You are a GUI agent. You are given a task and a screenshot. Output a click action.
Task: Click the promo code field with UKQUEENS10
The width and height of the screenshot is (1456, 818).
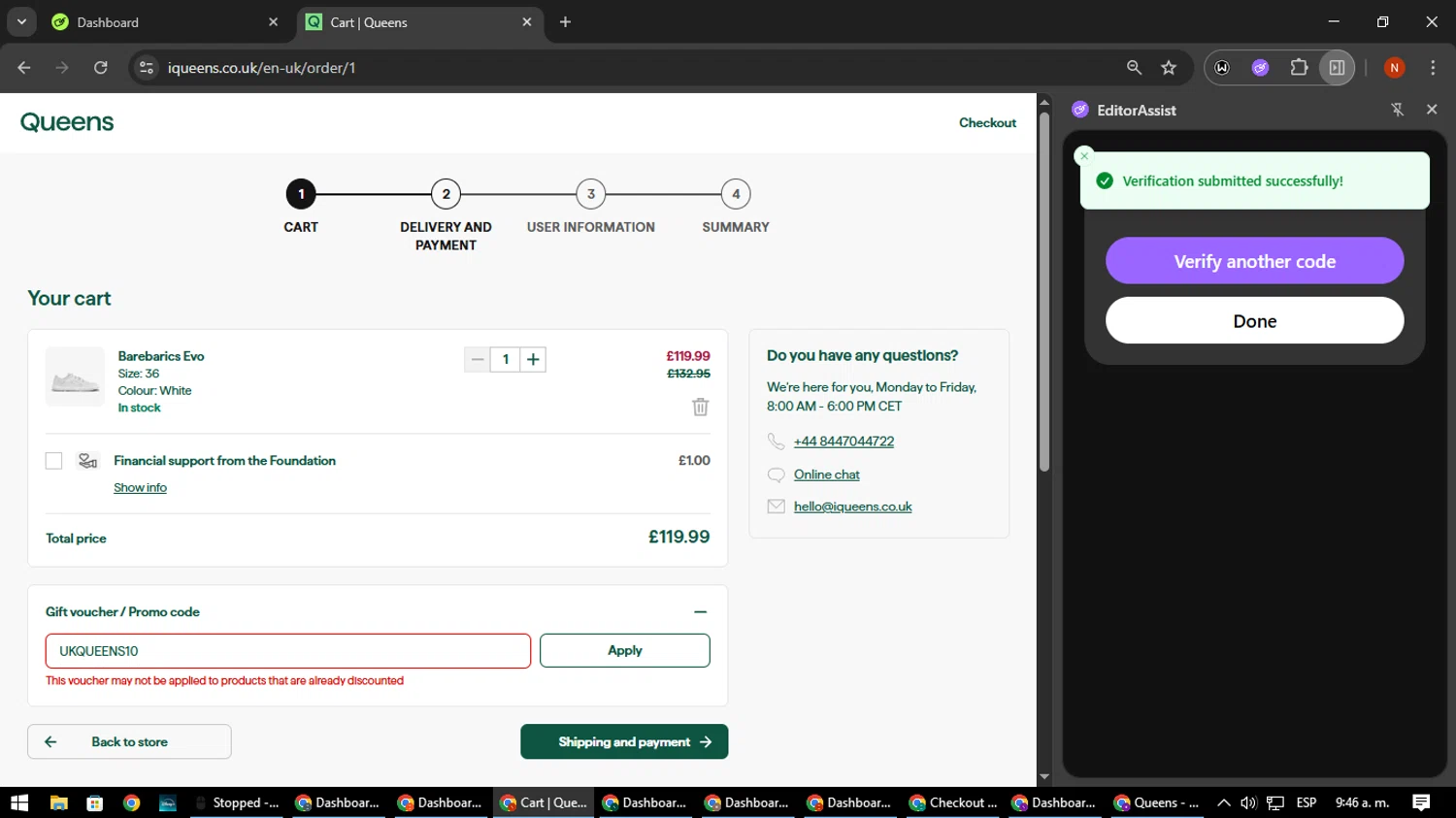pyautogui.click(x=288, y=651)
